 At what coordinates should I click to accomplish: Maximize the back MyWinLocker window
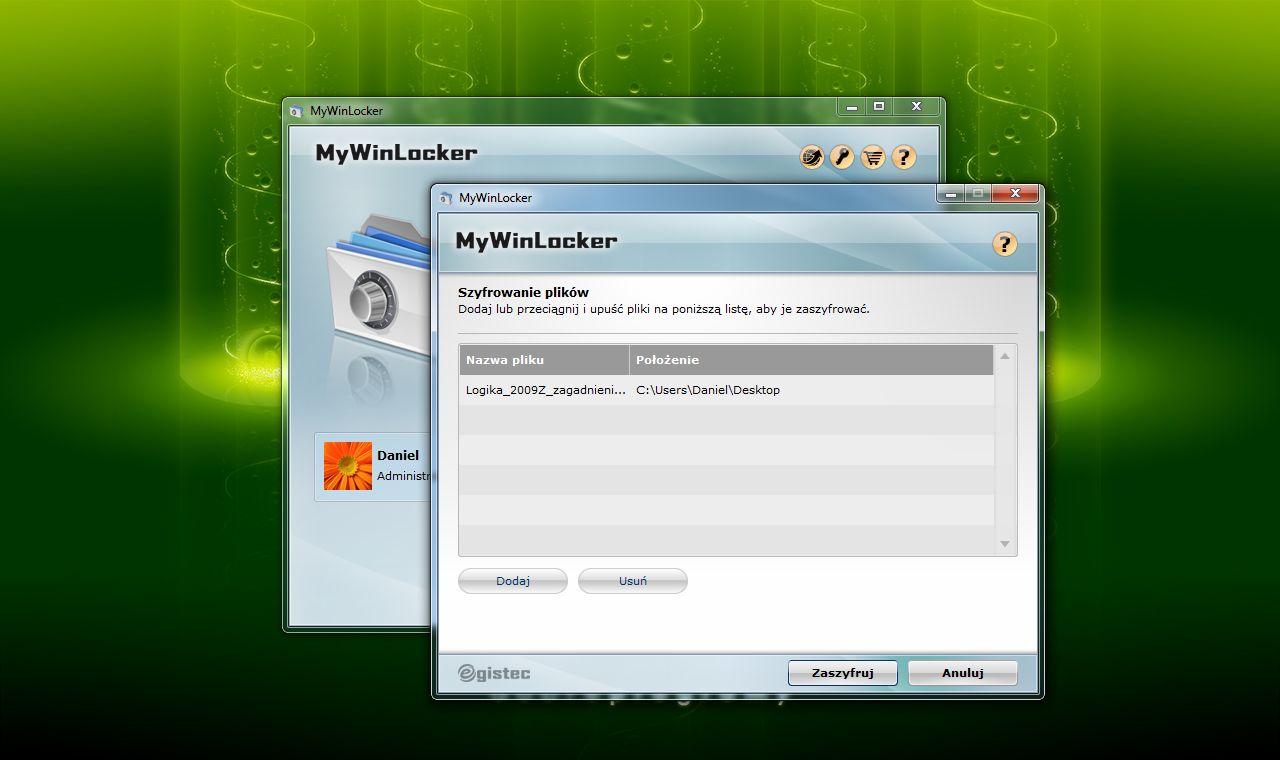pyautogui.click(x=879, y=106)
